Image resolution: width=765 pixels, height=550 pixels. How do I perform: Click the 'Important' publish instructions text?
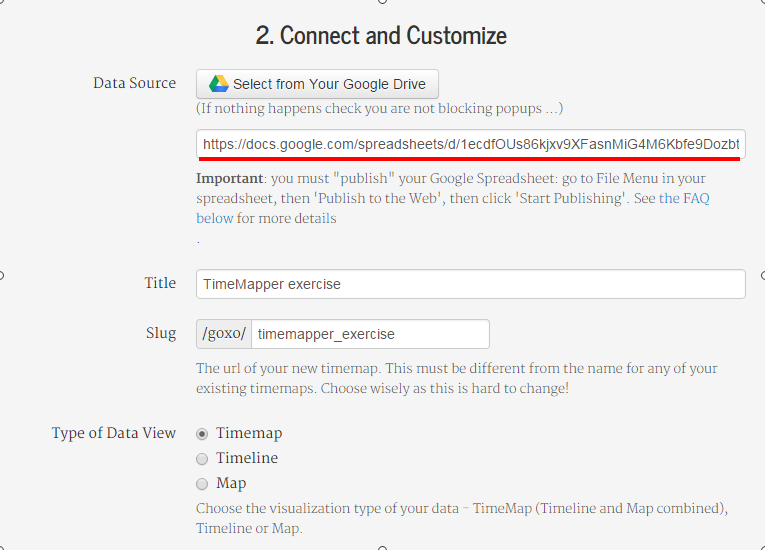pyautogui.click(x=453, y=198)
